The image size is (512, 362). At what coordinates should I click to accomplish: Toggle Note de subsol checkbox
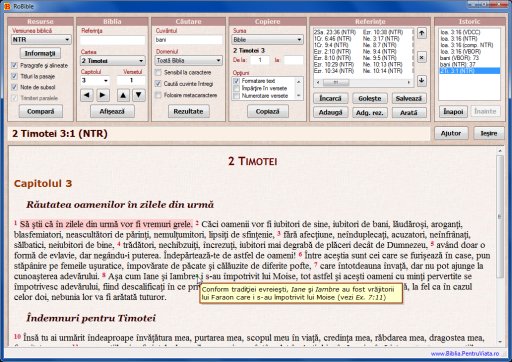point(14,87)
